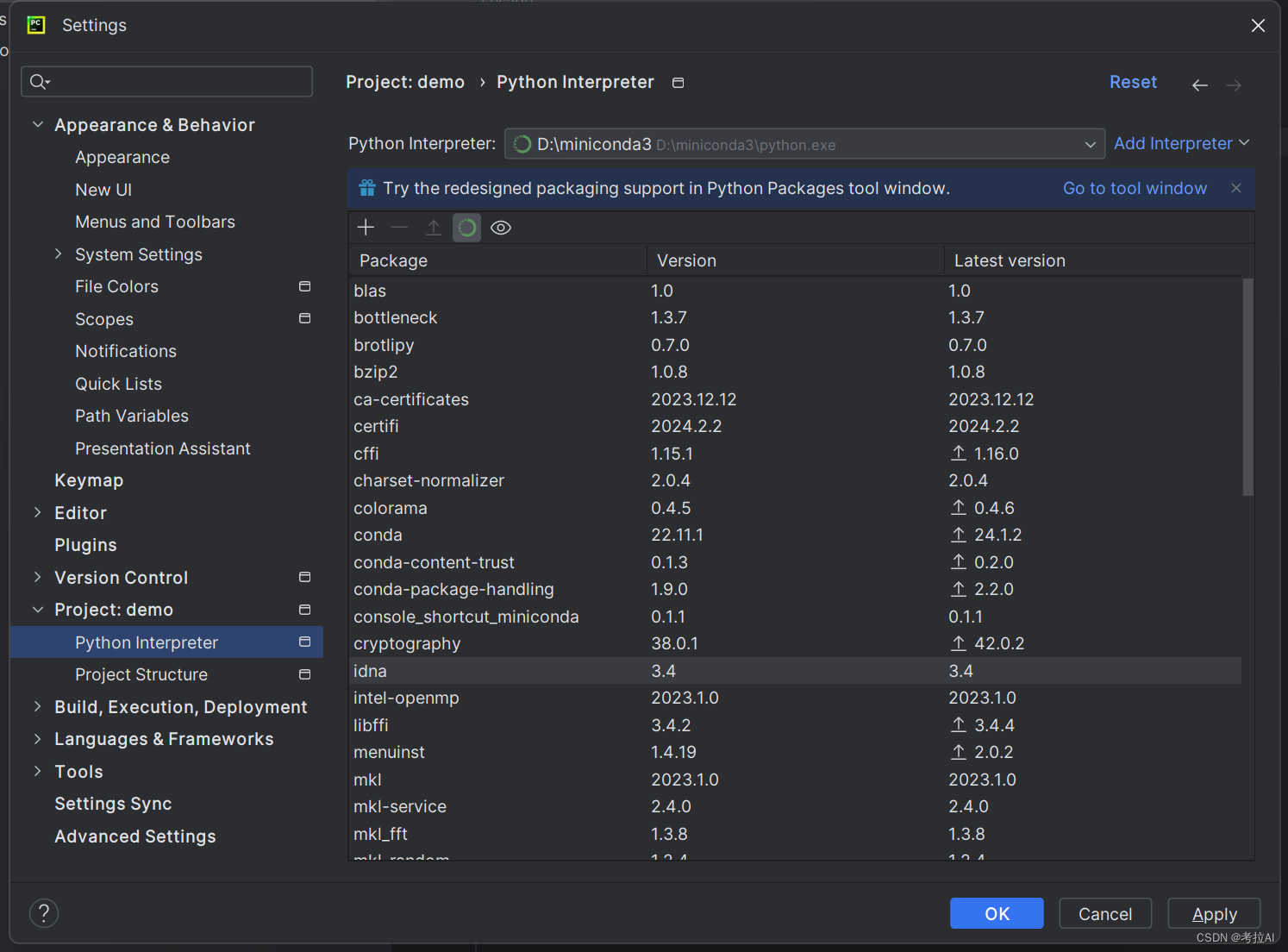Expand Languages & Frameworks section

pyautogui.click(x=37, y=739)
